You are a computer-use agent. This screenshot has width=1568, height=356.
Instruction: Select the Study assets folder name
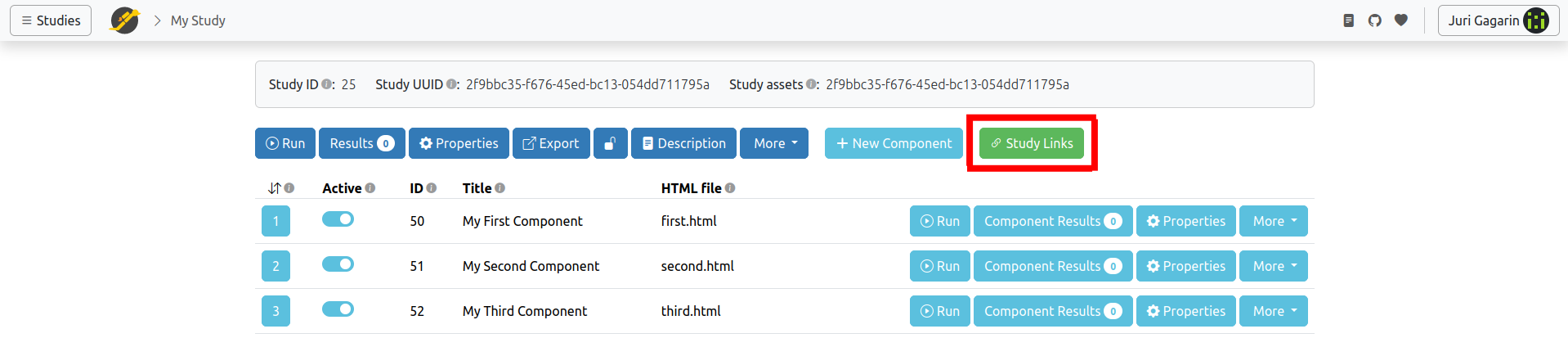point(948,84)
